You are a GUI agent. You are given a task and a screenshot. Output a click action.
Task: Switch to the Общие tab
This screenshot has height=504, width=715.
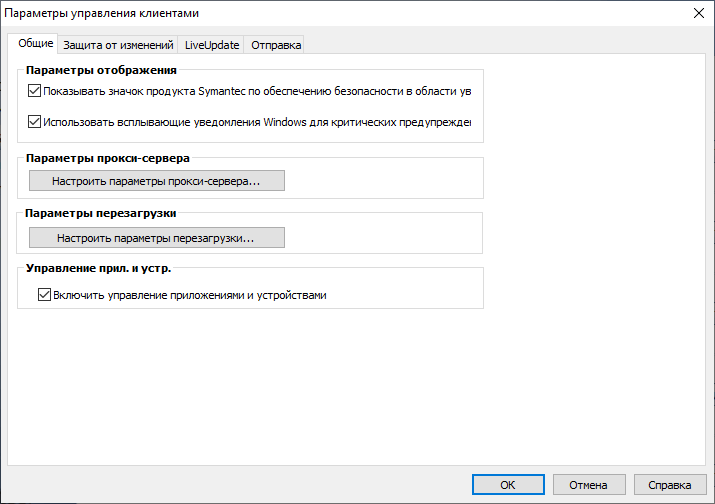point(36,44)
